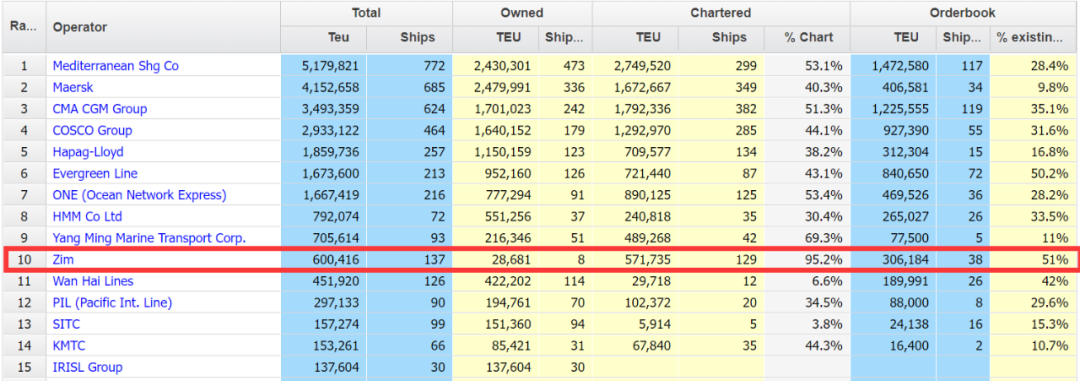This screenshot has height=381, width=1080.
Task: Select the CMA CGM Group link
Action: 100,109
